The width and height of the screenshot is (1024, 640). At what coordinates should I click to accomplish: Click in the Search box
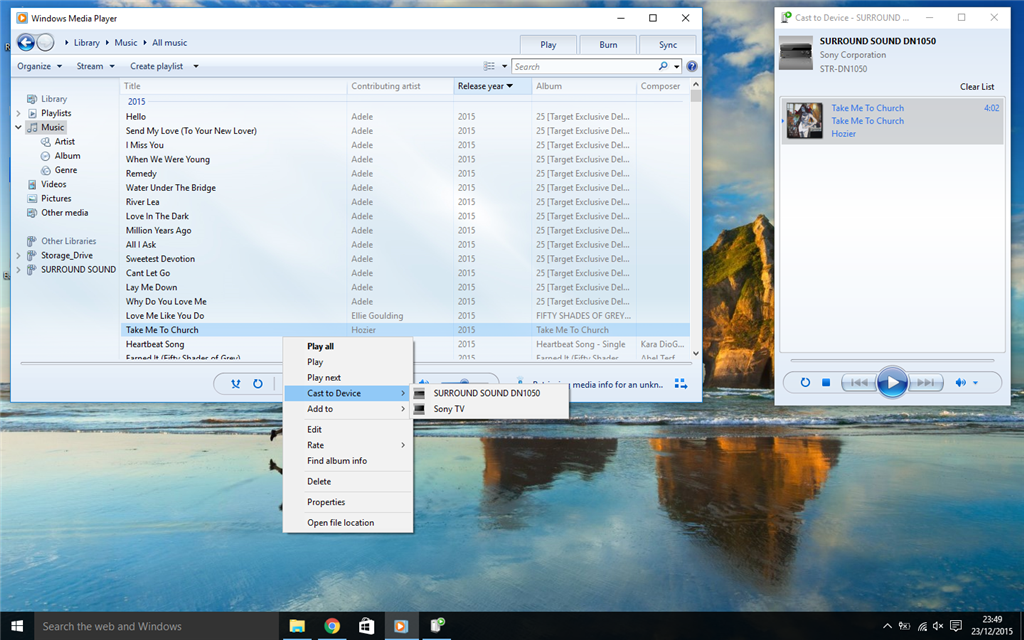584,66
